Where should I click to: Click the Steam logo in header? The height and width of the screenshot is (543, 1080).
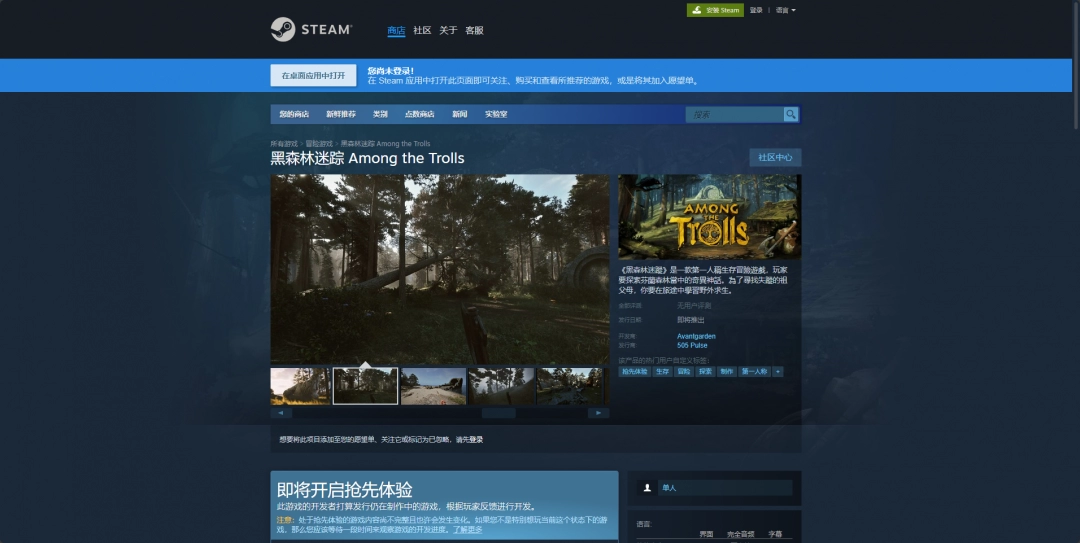tap(310, 30)
